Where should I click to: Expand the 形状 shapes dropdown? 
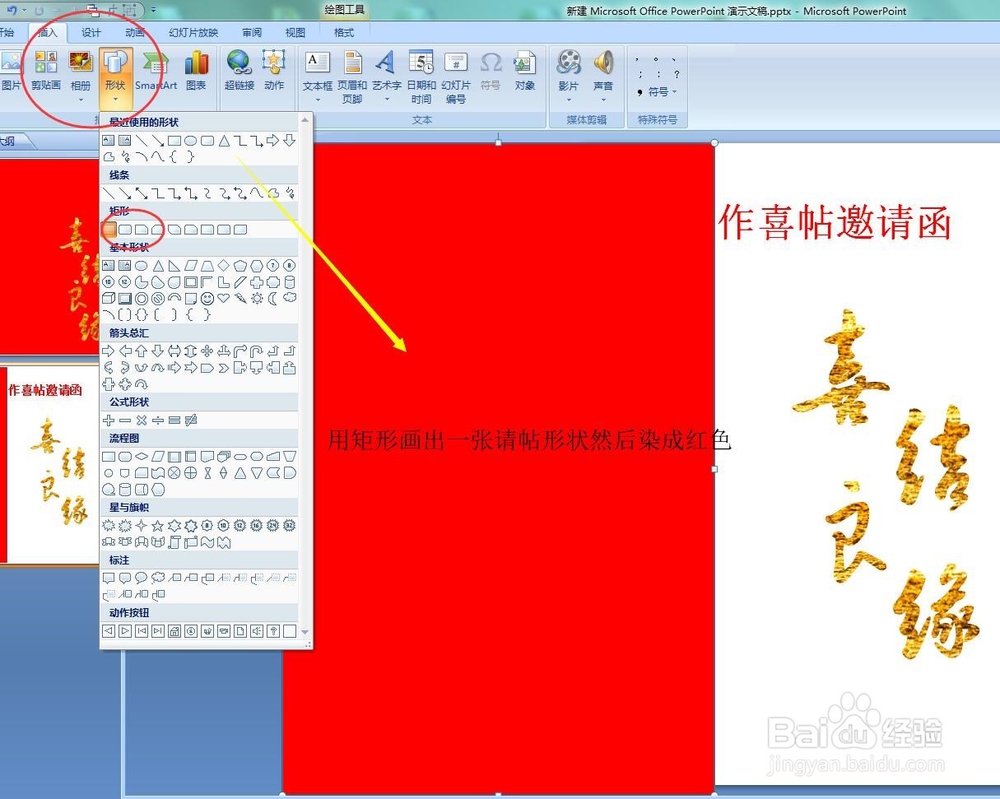(x=117, y=98)
